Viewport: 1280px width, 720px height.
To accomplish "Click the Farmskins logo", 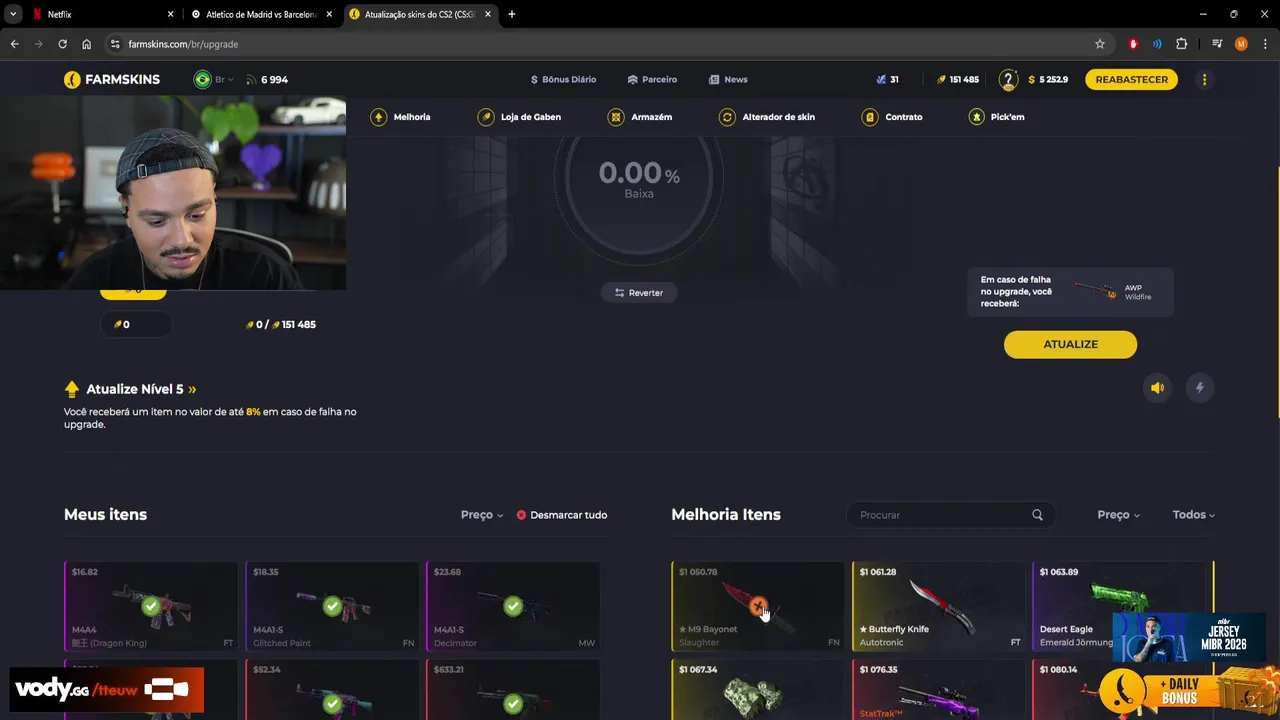I will tap(111, 79).
